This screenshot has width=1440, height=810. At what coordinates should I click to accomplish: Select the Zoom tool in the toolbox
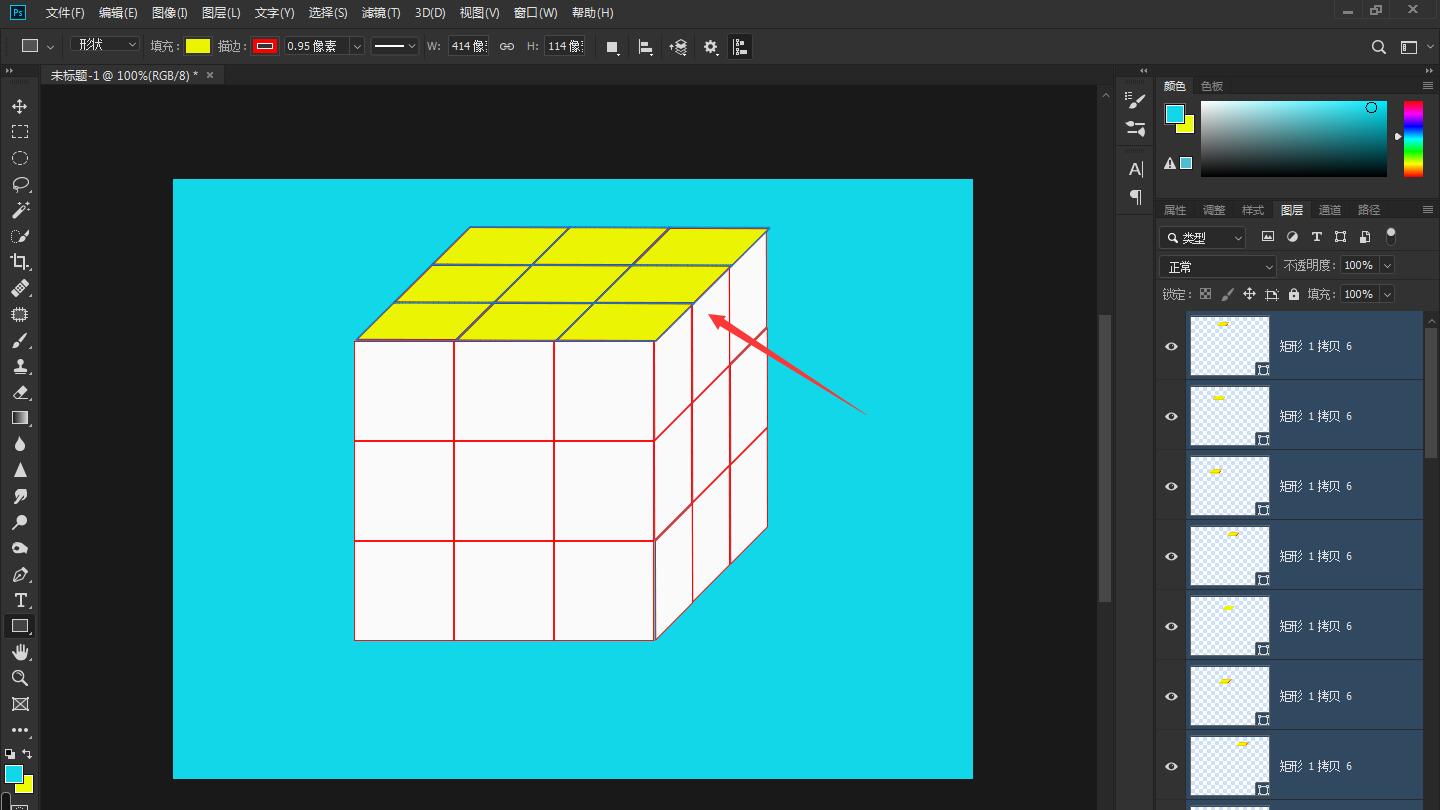[x=20, y=678]
